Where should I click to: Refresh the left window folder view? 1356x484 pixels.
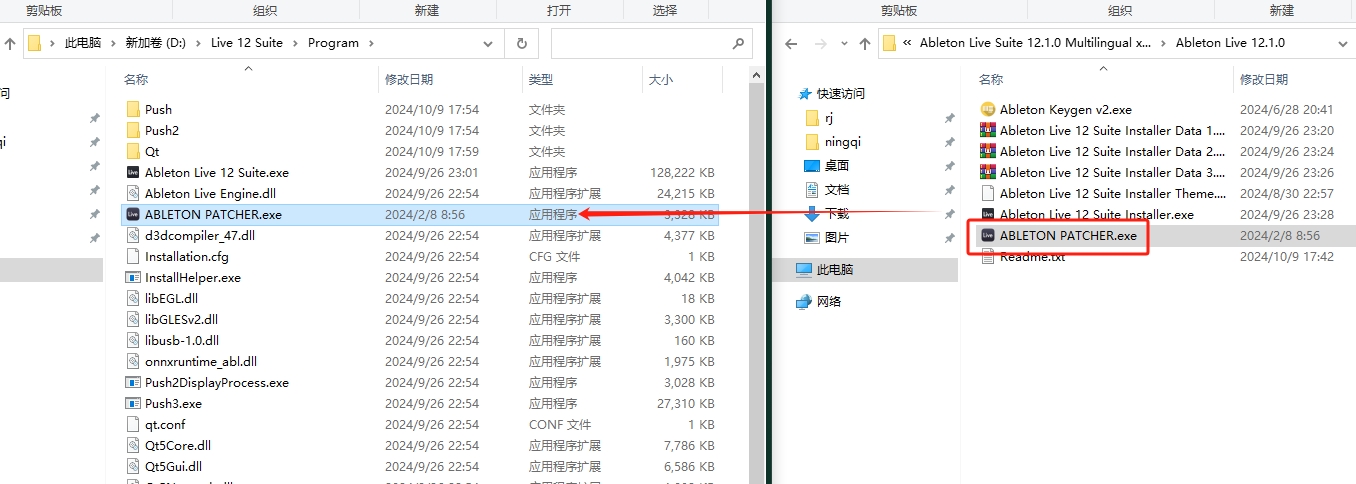pos(521,43)
